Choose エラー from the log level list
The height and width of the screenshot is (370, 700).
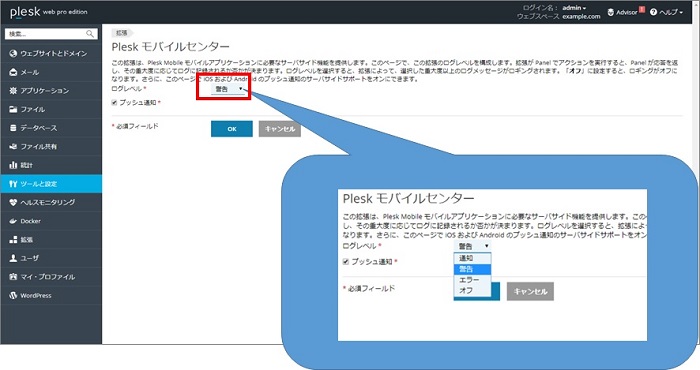(472, 280)
